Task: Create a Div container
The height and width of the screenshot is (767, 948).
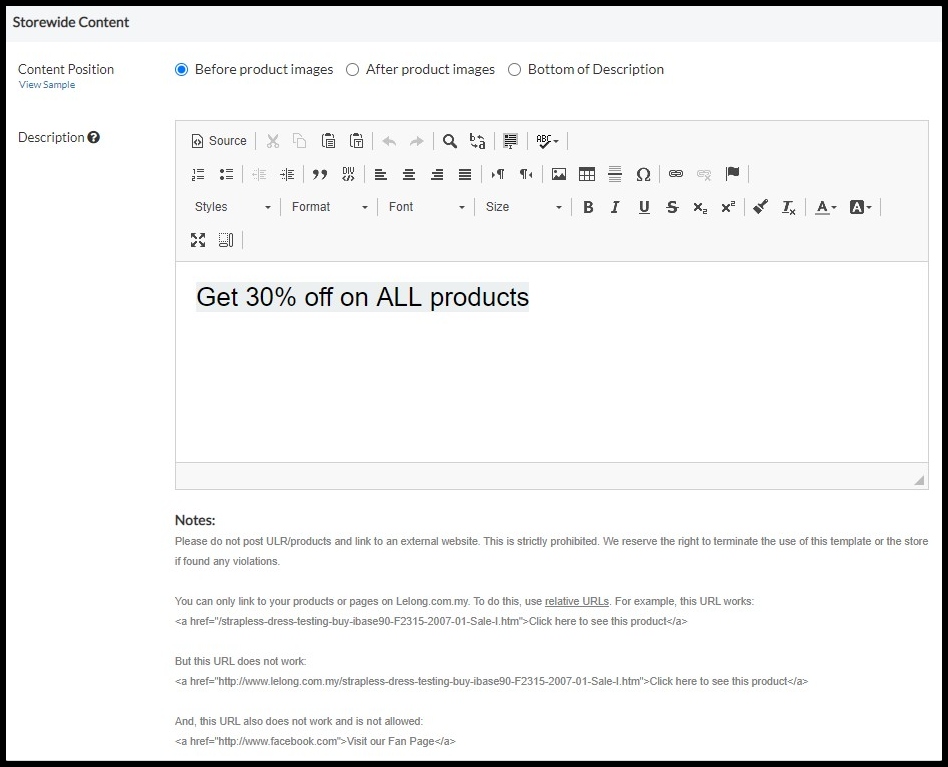Action: [x=348, y=174]
